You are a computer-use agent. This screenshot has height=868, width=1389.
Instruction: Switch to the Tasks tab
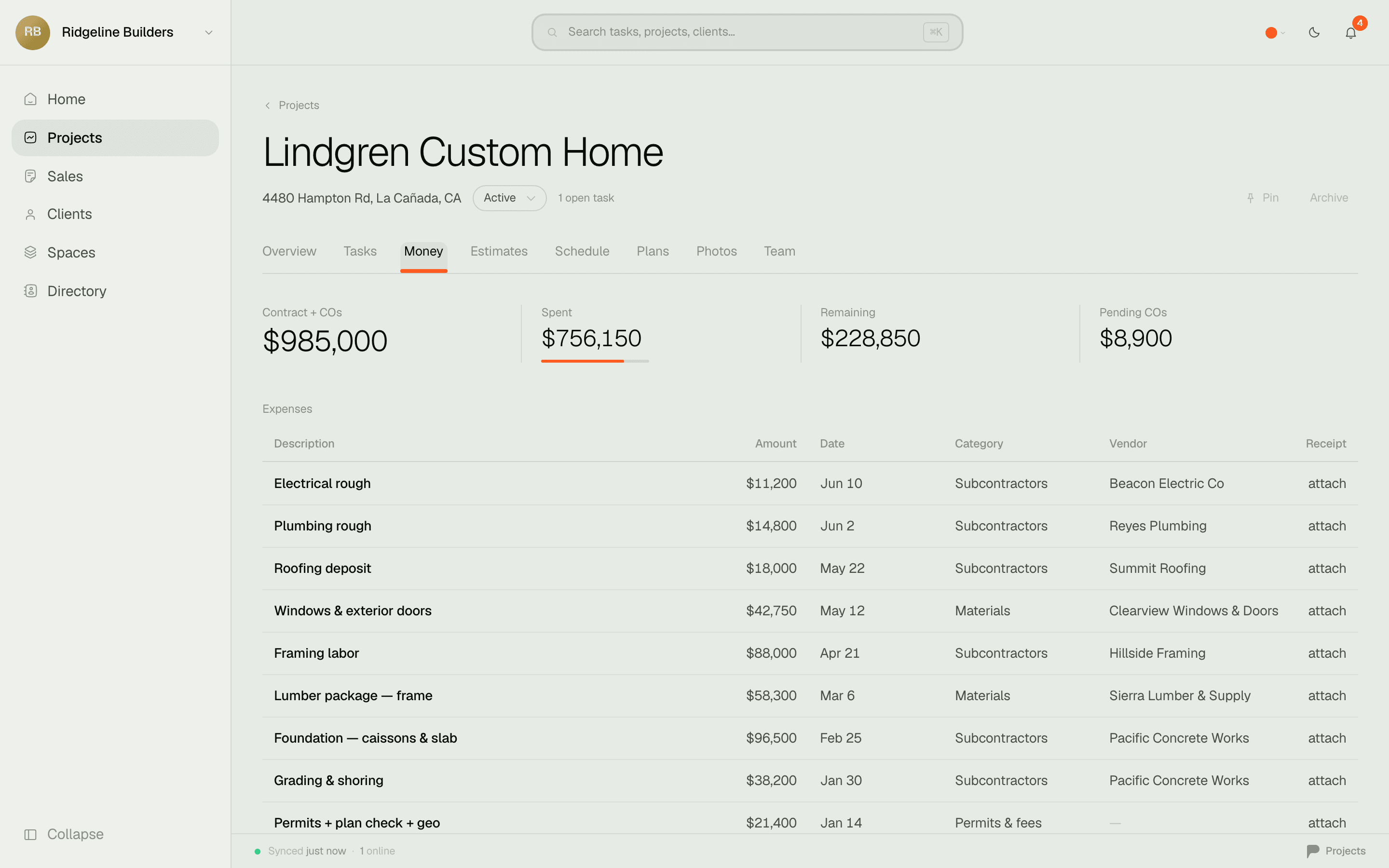360,251
